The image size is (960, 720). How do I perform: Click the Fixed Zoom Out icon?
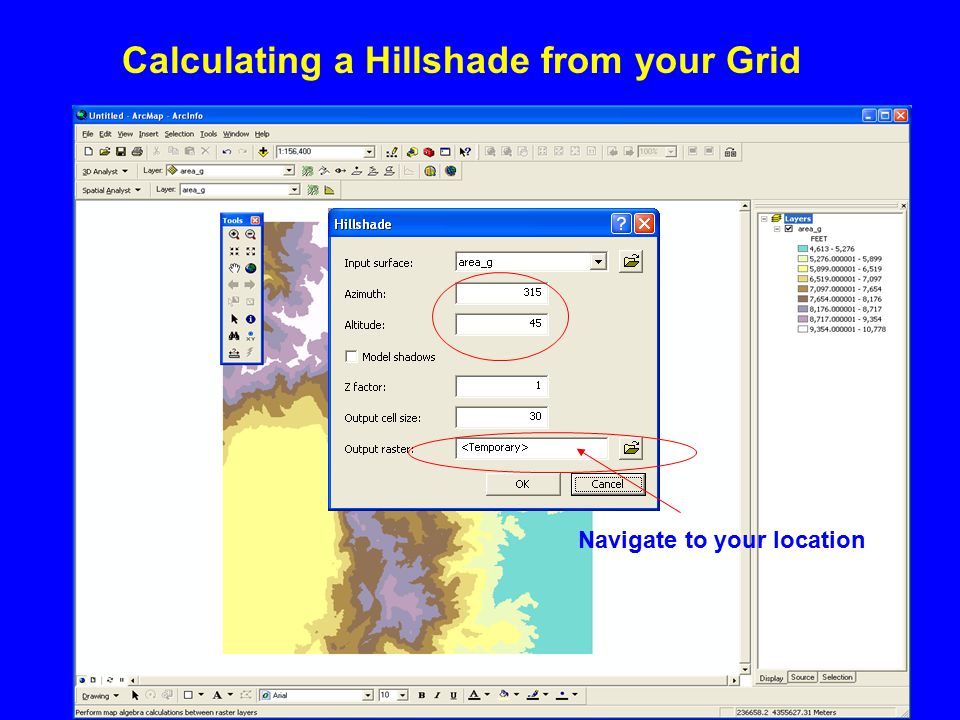click(x=250, y=252)
